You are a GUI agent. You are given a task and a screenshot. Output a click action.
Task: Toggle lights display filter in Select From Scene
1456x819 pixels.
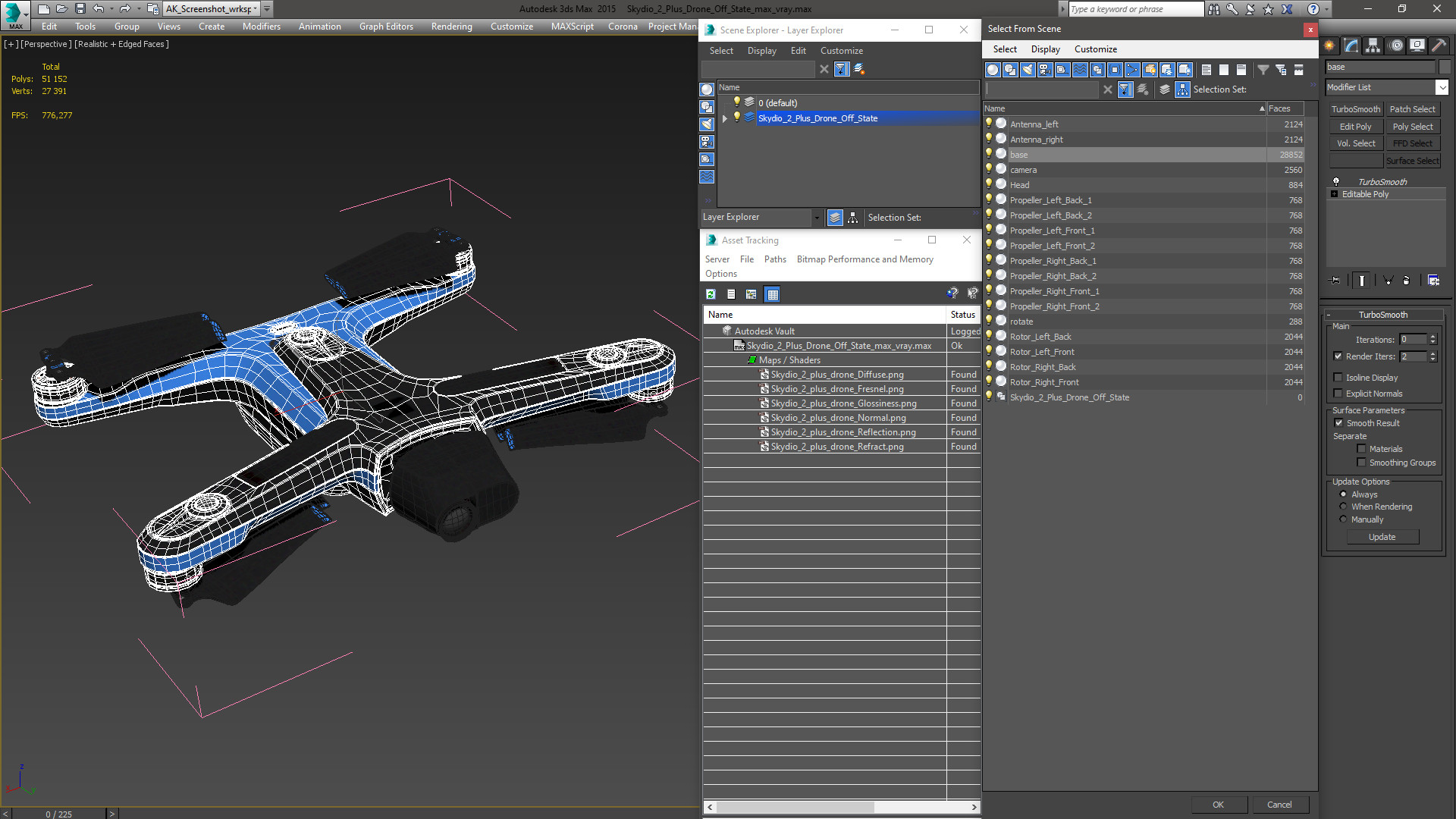tap(1028, 70)
